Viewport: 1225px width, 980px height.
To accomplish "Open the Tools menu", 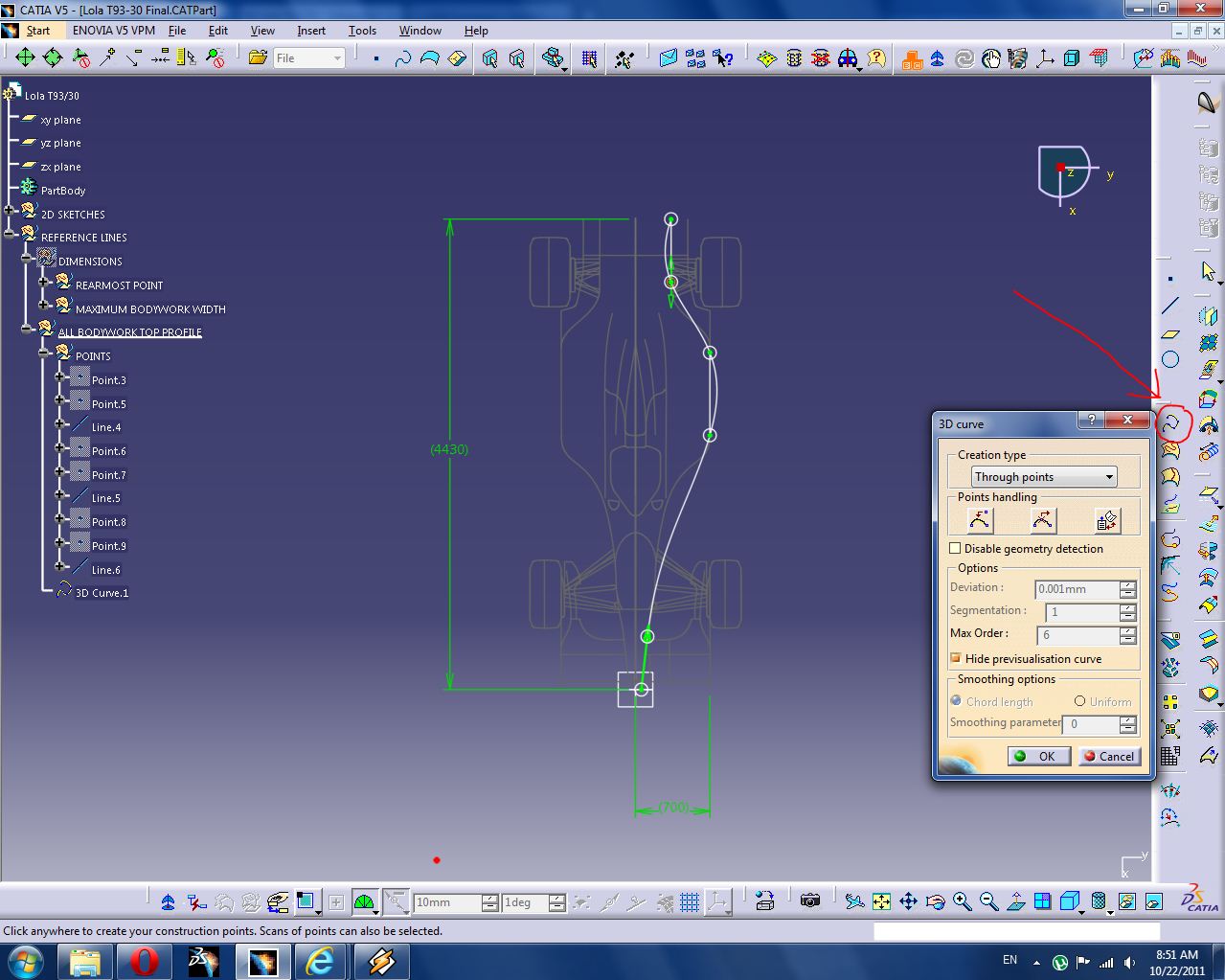I will point(362,30).
